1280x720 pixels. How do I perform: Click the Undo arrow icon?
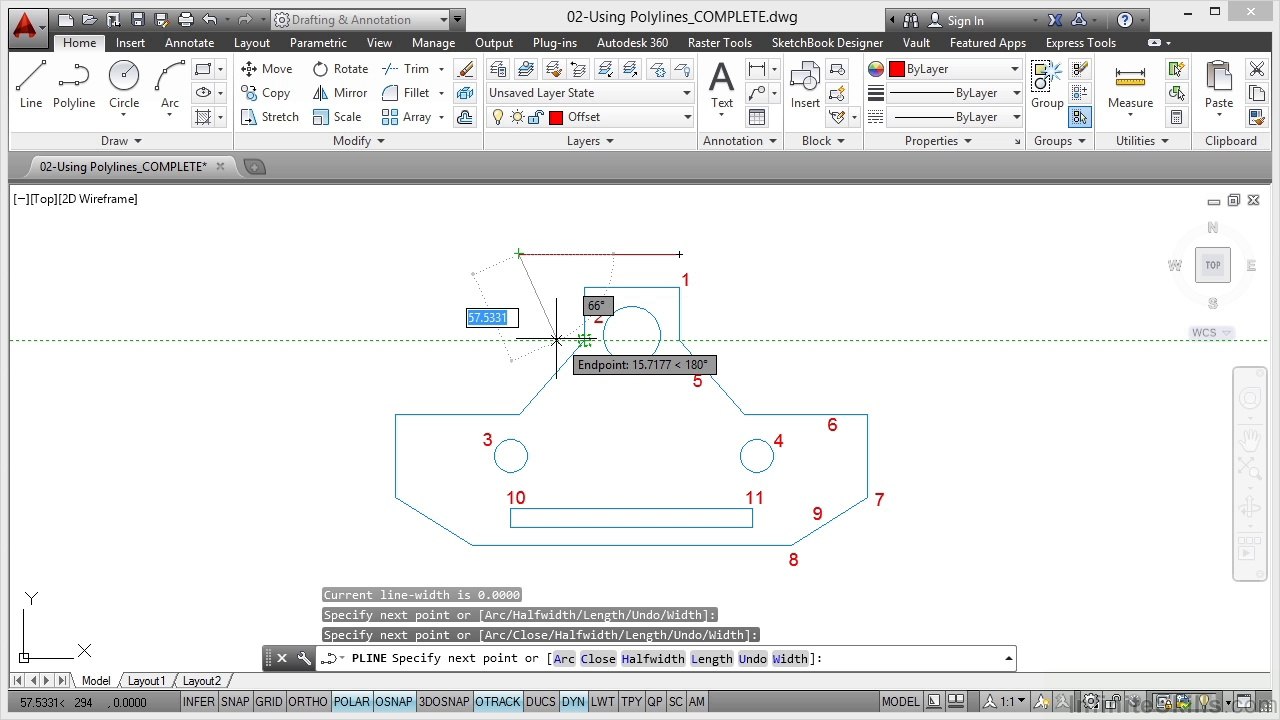209,20
